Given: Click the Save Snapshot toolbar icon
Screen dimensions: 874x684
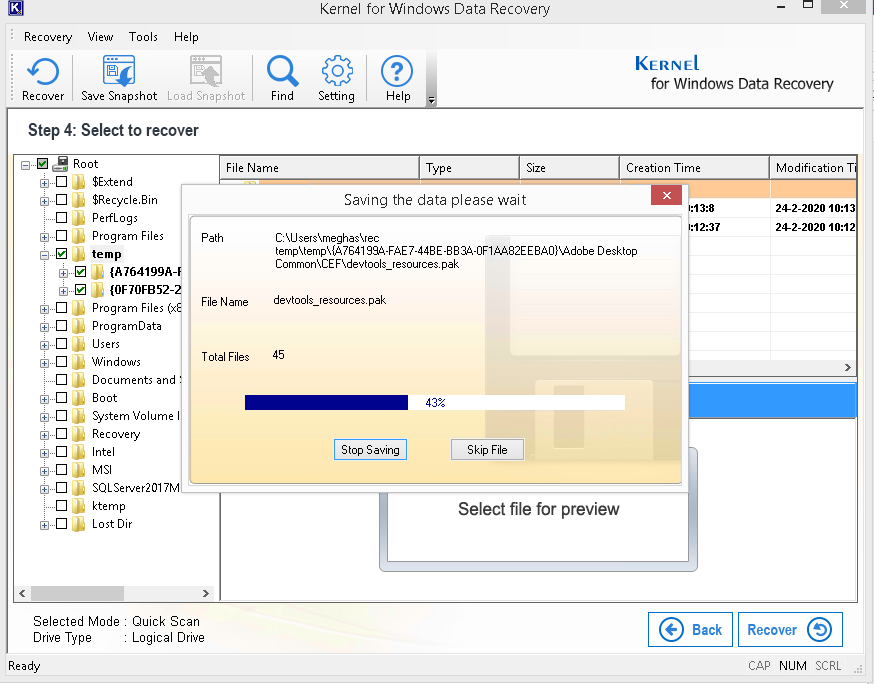Looking at the screenshot, I should [119, 71].
